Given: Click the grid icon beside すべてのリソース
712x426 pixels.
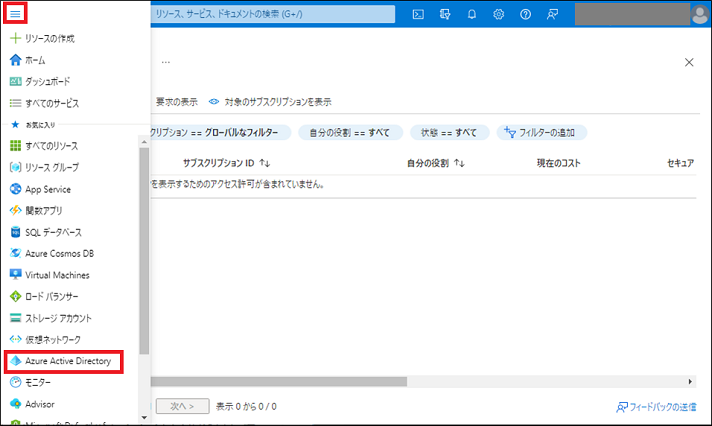Looking at the screenshot, I should click(x=15, y=145).
